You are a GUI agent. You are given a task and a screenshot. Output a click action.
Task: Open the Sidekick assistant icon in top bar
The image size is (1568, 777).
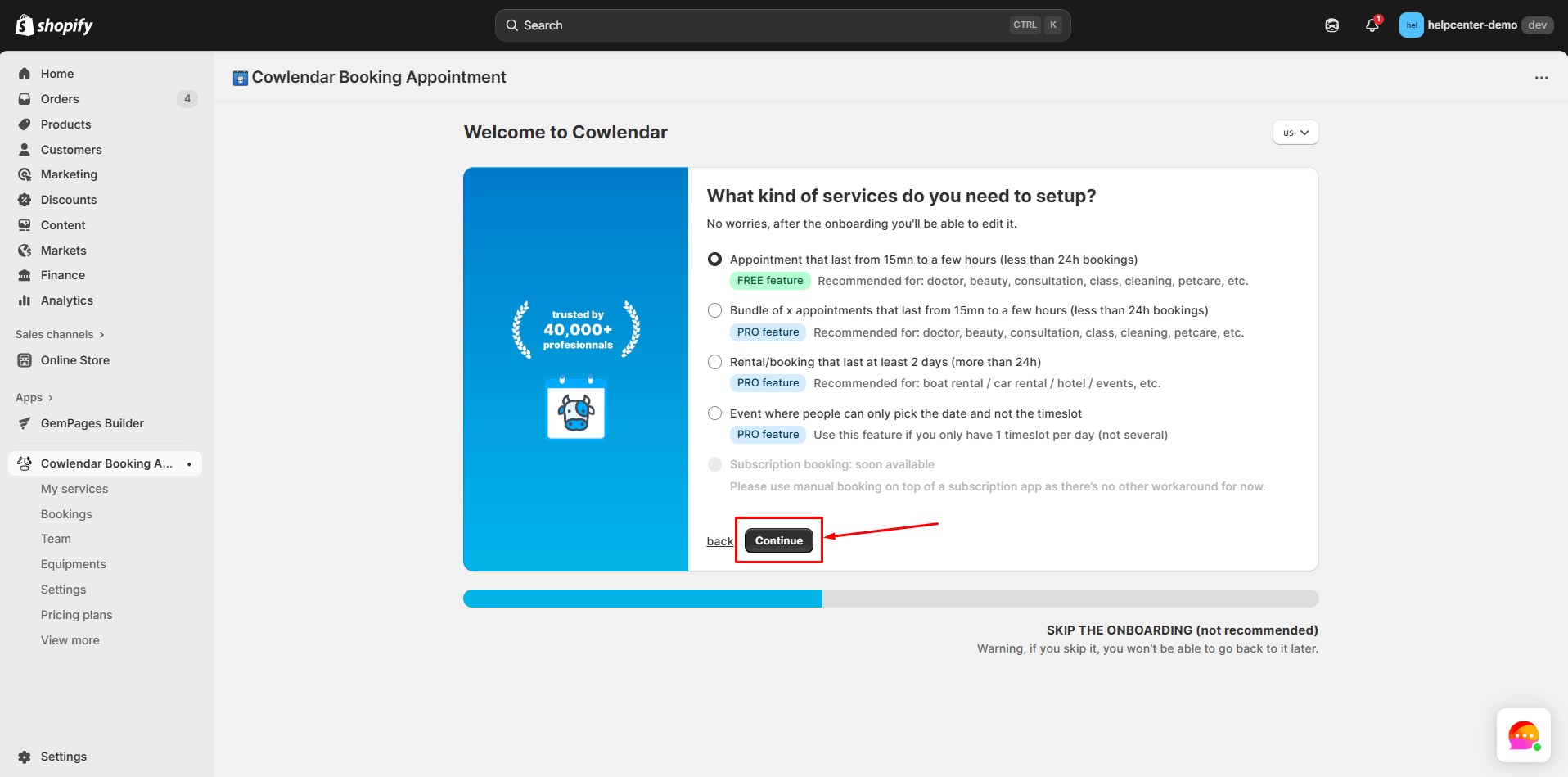pos(1331,25)
